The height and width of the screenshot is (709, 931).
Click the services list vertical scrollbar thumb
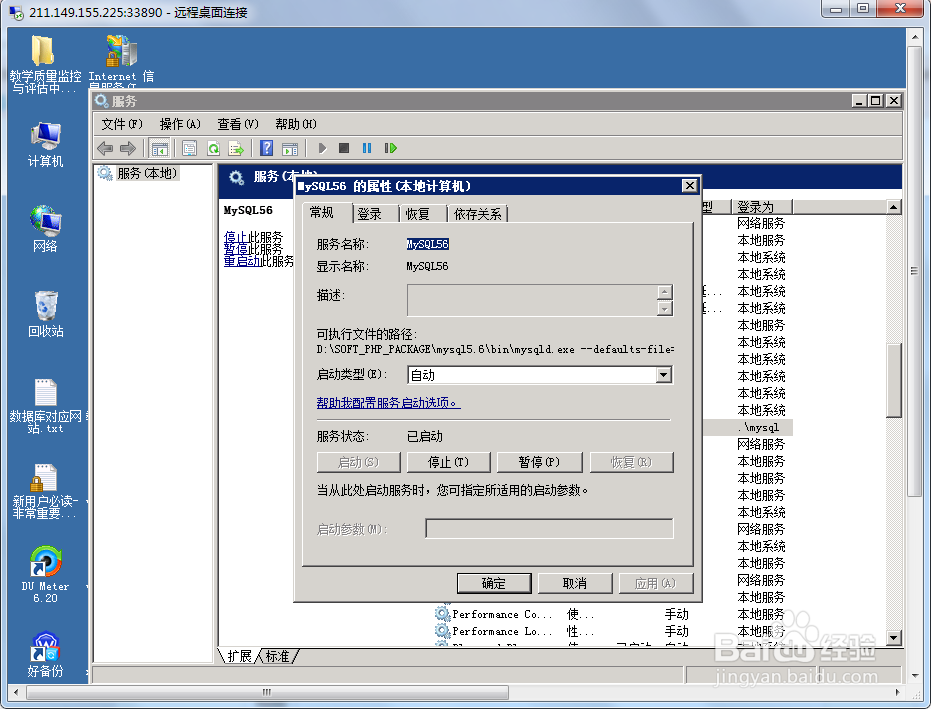(x=894, y=380)
